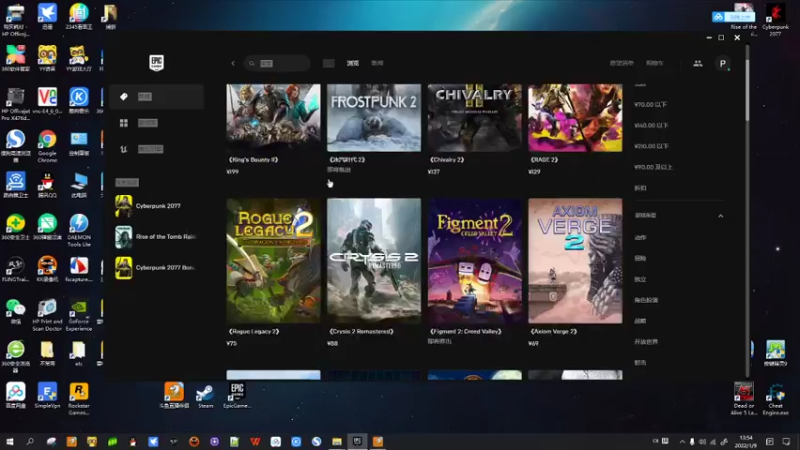Open the Tencent QQ penguin desktop shortcut
The width and height of the screenshot is (800, 450).
coord(47,186)
